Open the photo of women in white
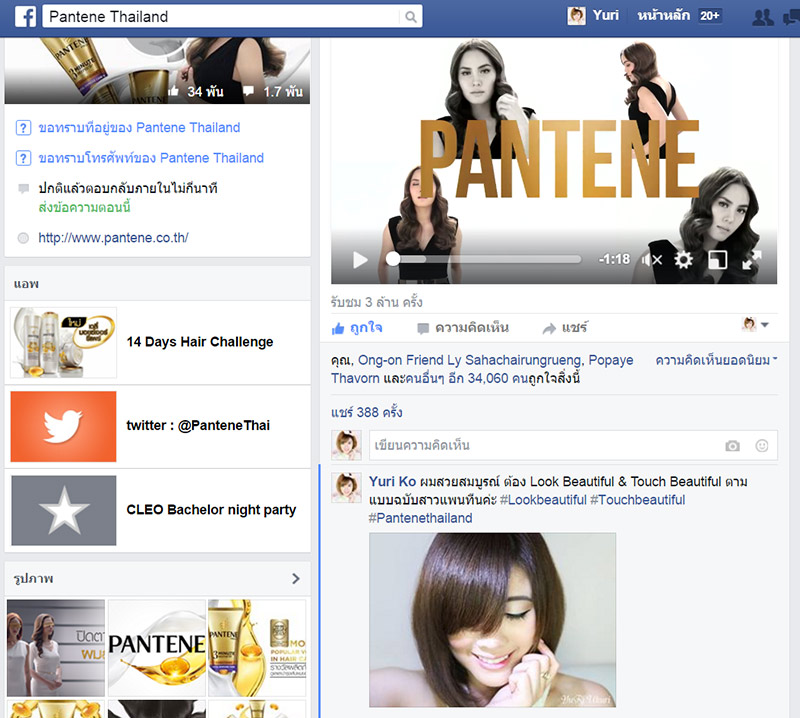The image size is (800, 718). pos(56,648)
